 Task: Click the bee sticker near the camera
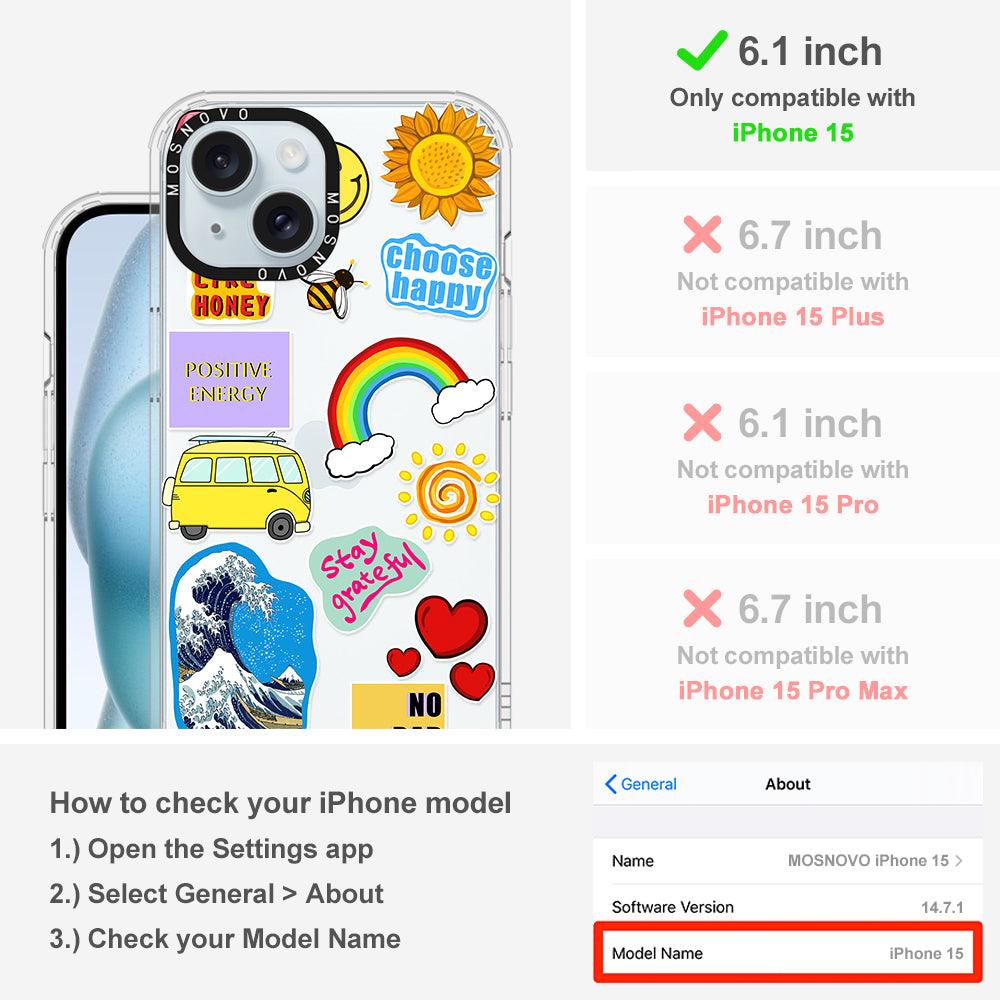[x=336, y=289]
